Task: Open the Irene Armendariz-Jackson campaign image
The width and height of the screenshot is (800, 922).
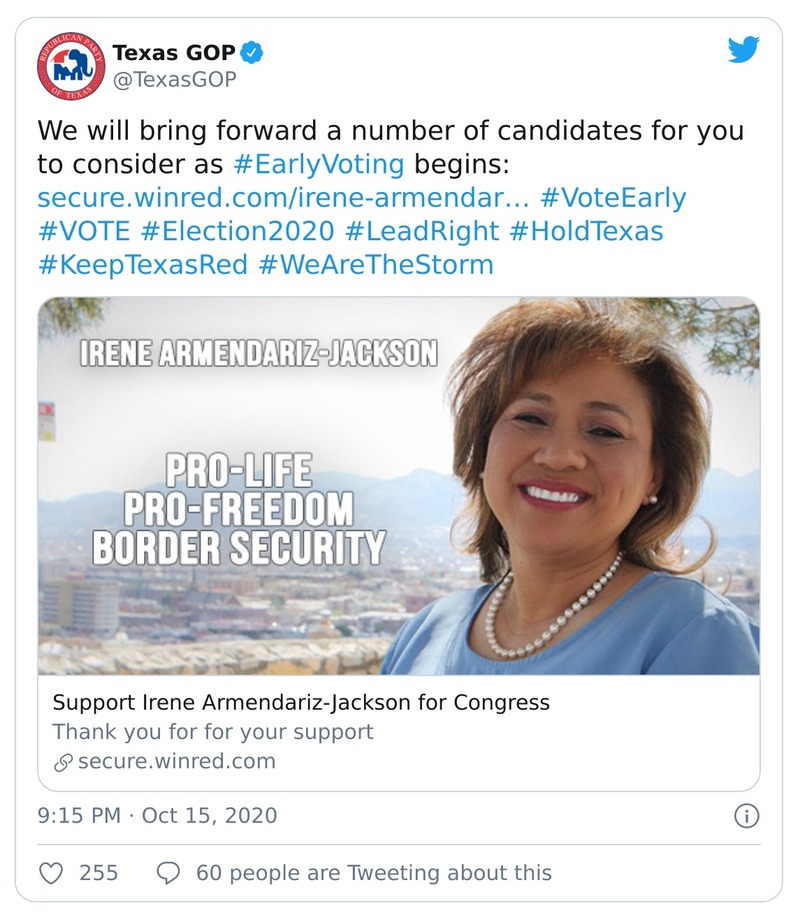Action: click(x=399, y=486)
